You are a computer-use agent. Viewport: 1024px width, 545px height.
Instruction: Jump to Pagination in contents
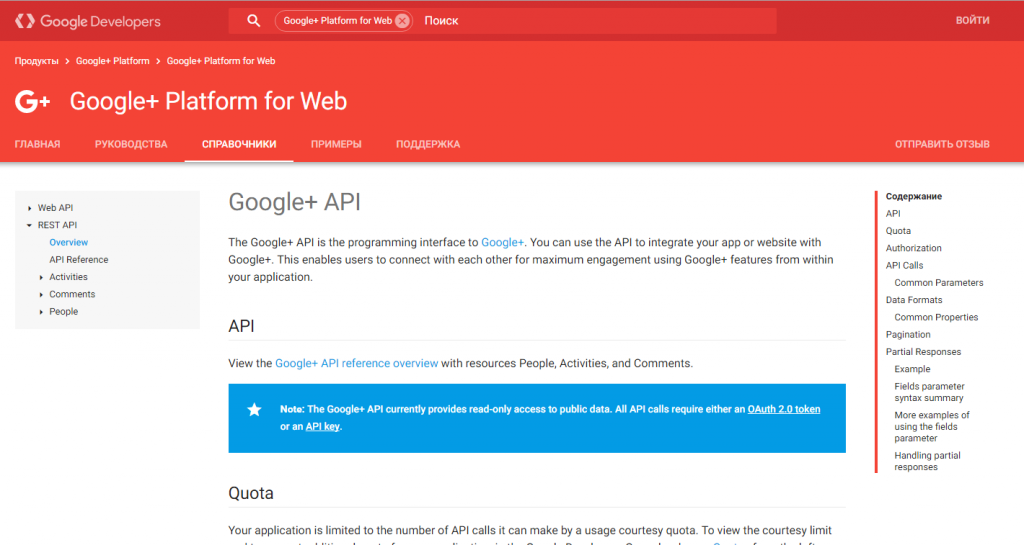tap(908, 335)
